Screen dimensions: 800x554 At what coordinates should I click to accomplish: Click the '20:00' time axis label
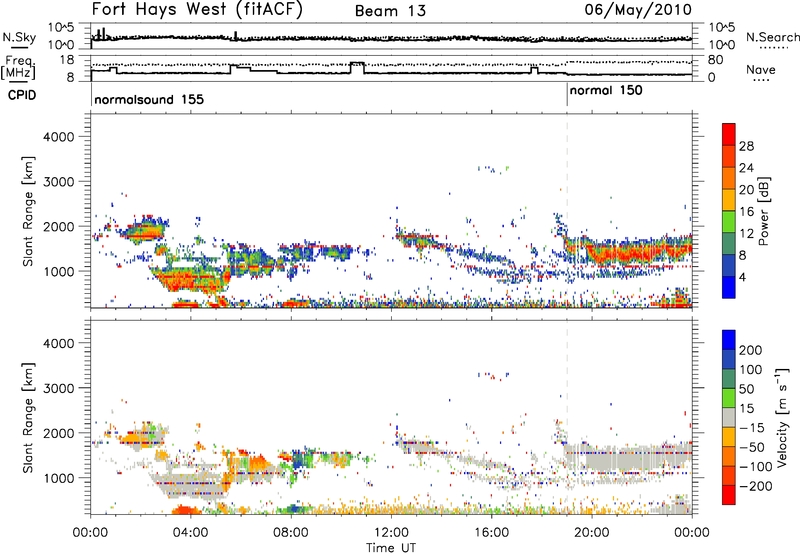(592, 533)
